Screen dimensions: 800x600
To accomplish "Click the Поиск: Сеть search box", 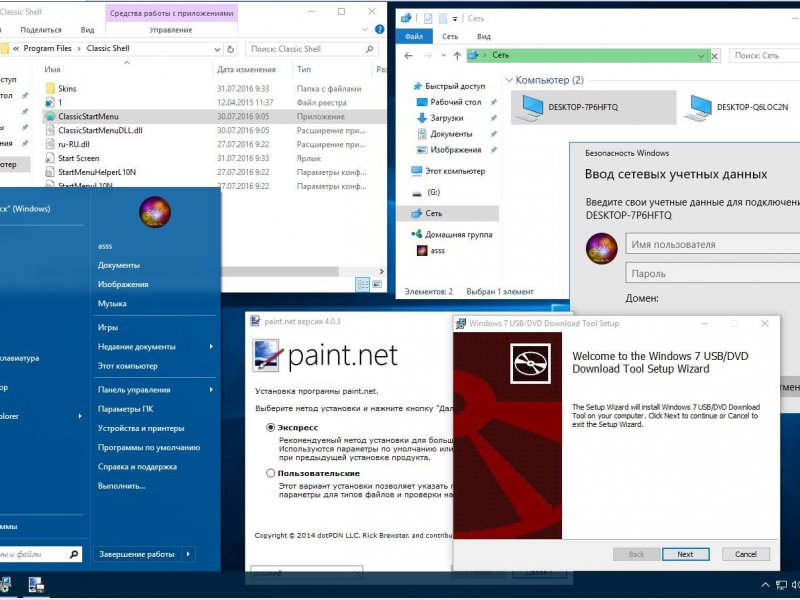I will [764, 56].
